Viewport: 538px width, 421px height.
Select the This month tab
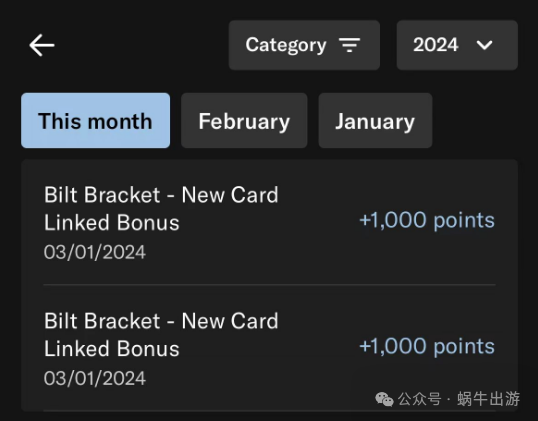(95, 120)
